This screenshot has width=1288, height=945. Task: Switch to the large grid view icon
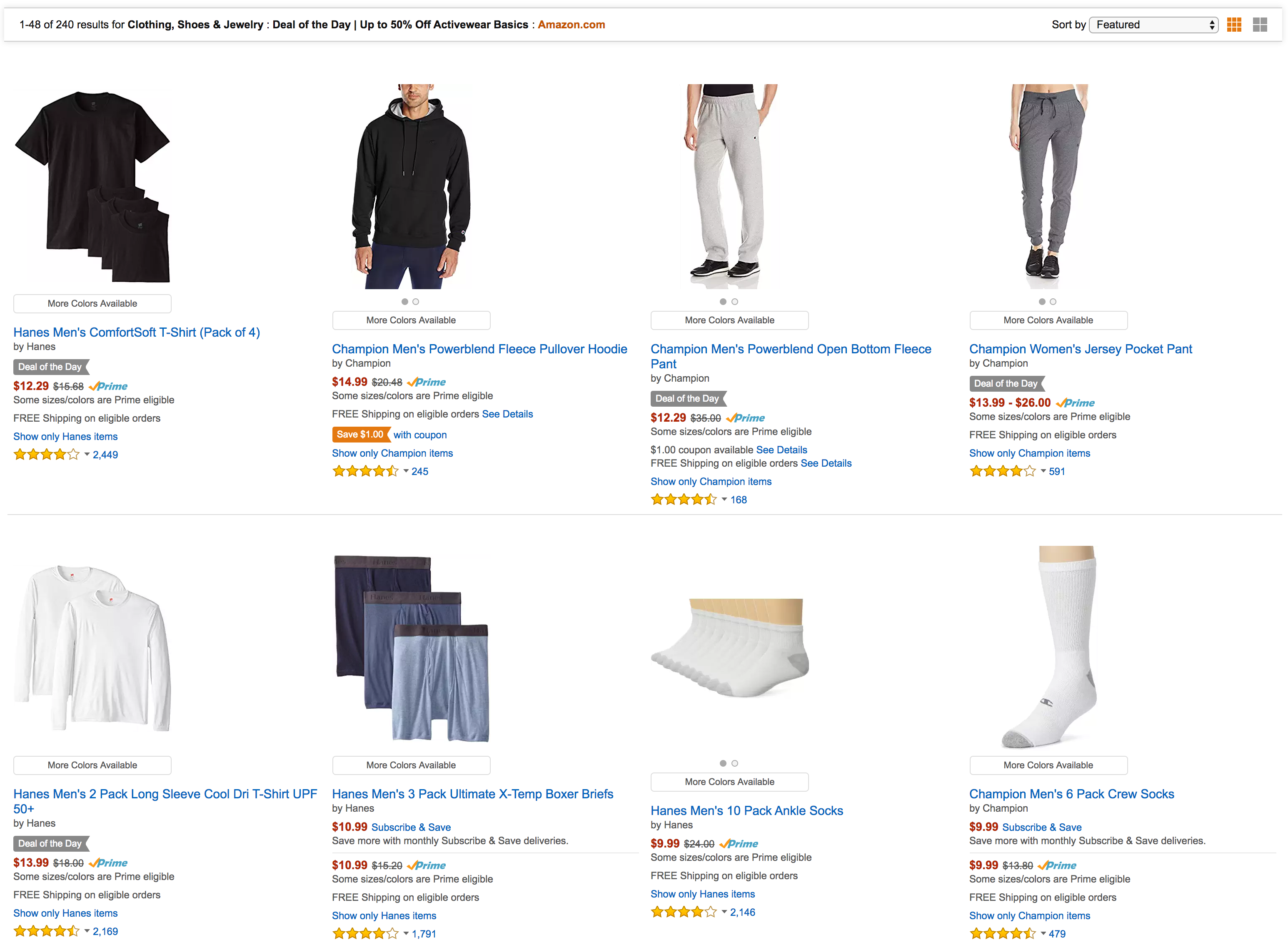click(1259, 25)
